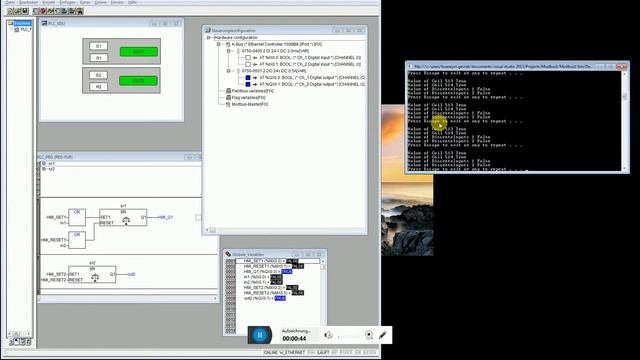Screen dimensions: 640x360
Task: Pause the screen recording
Action: coord(260,335)
